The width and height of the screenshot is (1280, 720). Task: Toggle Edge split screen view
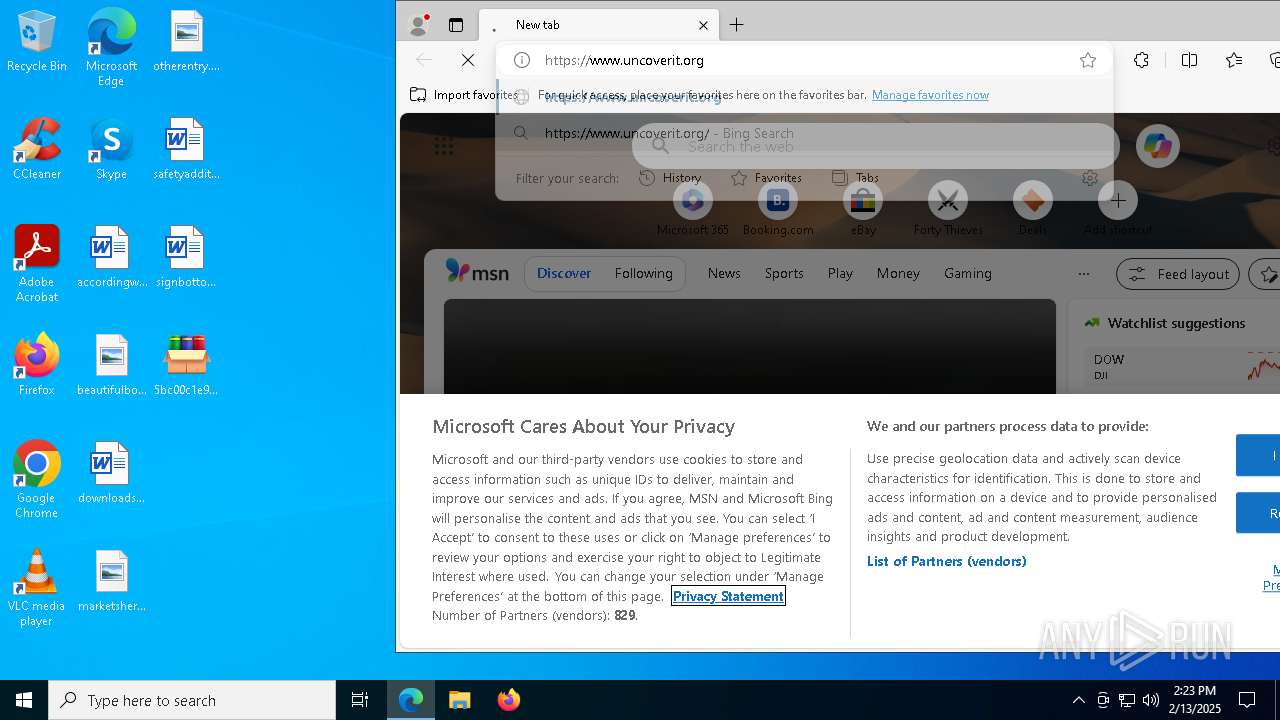[x=1189, y=60]
